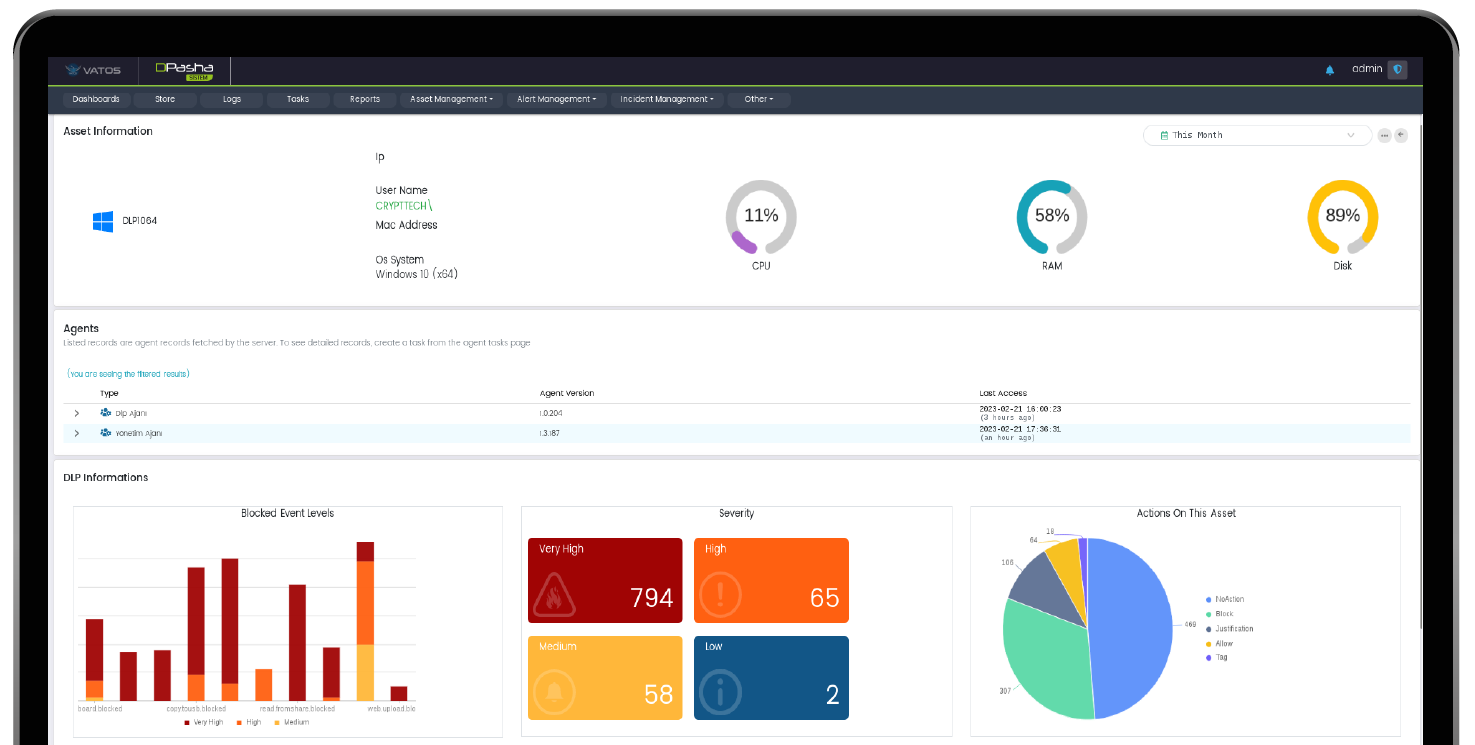Open the Store menu item
This screenshot has height=745, width=1475.
tap(165, 99)
